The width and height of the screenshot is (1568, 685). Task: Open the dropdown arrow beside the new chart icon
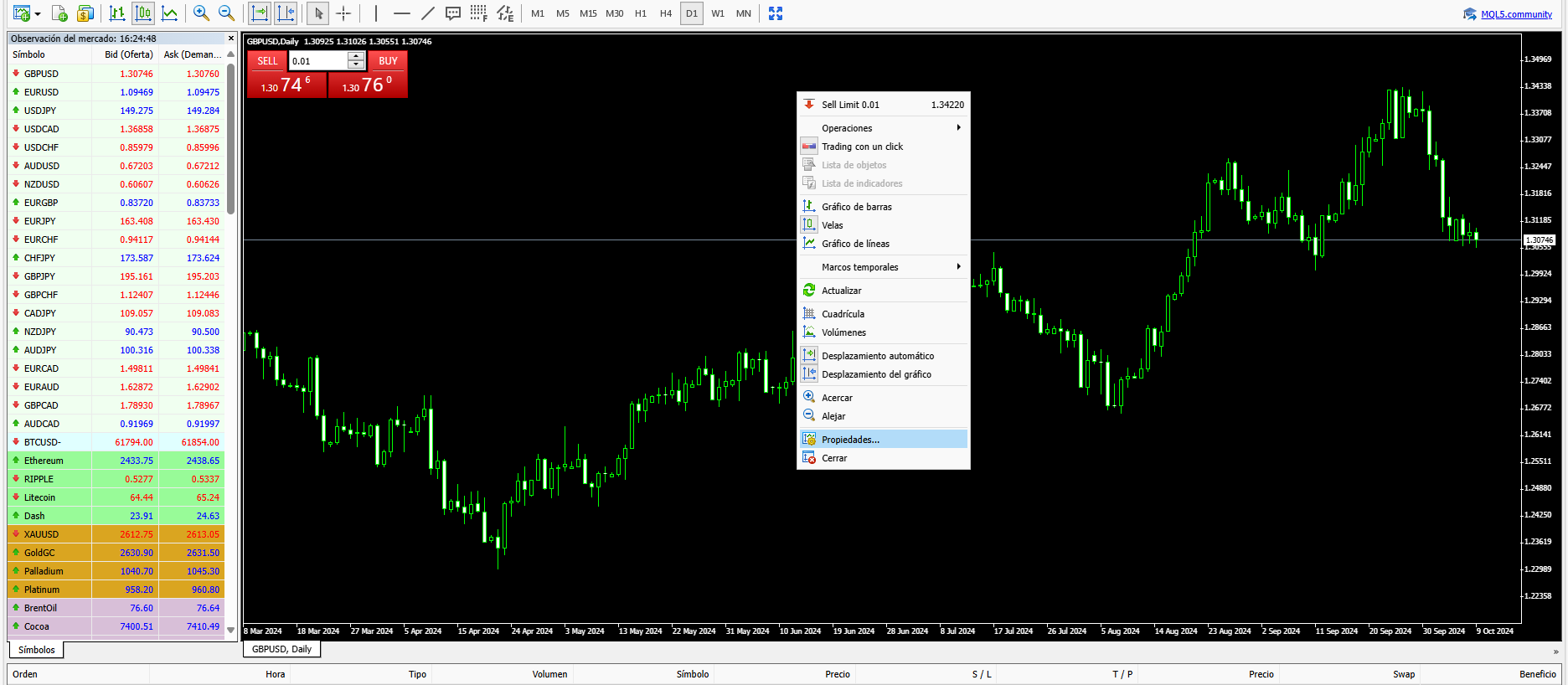click(37, 14)
